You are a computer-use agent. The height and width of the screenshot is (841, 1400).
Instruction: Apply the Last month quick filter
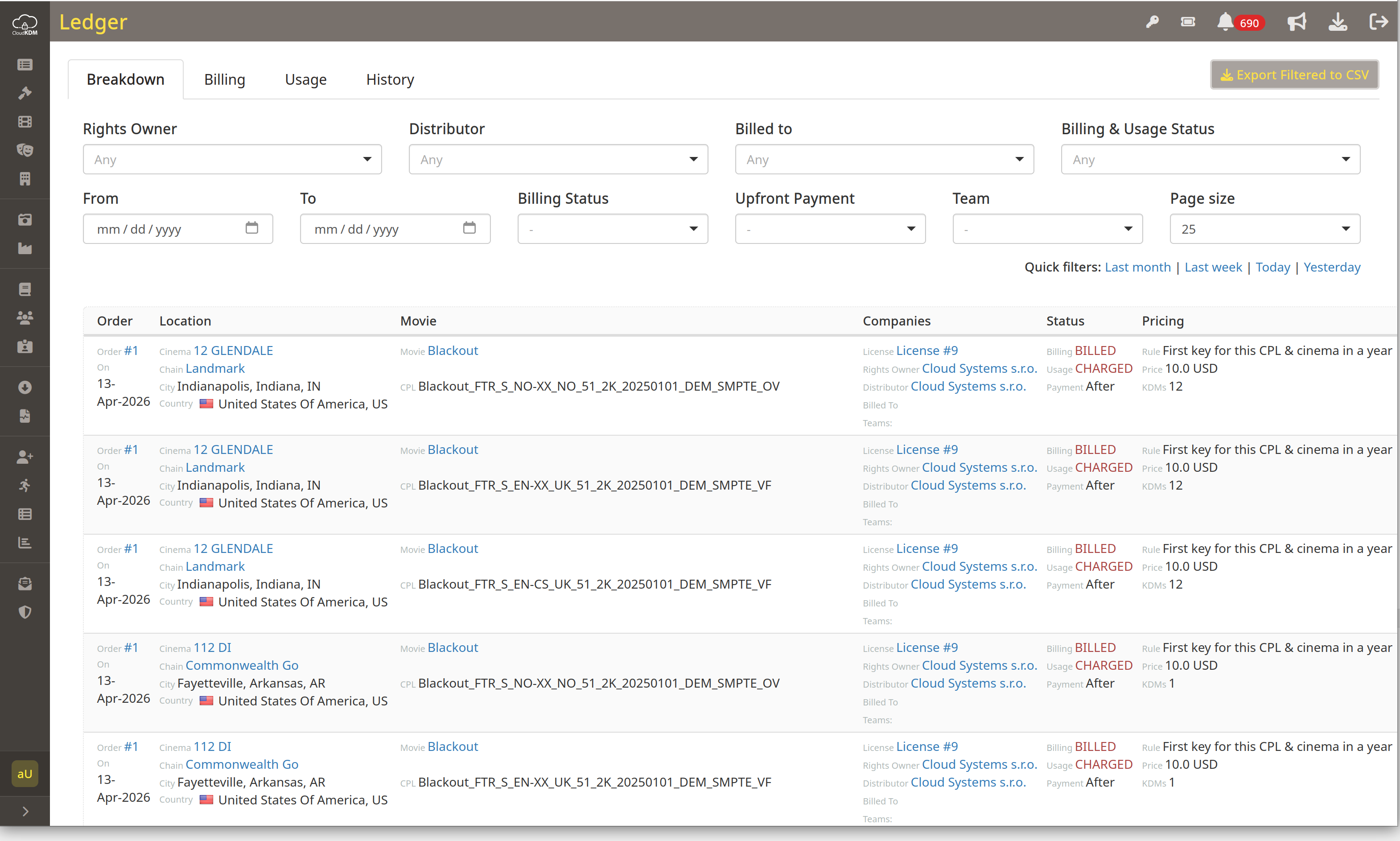click(1137, 267)
